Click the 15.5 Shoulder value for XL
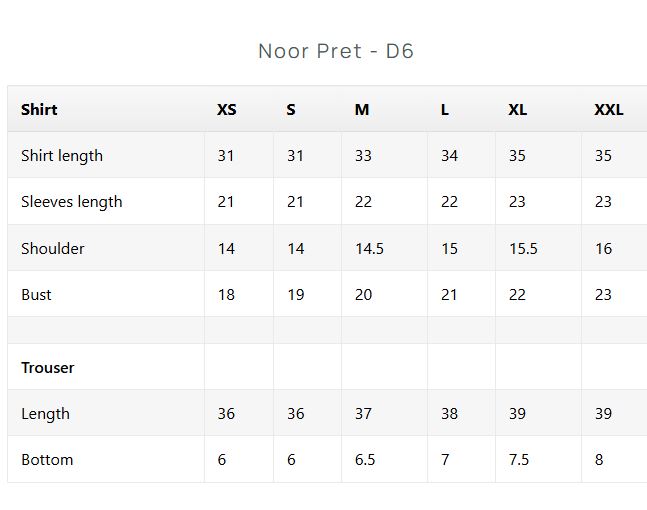 point(523,248)
